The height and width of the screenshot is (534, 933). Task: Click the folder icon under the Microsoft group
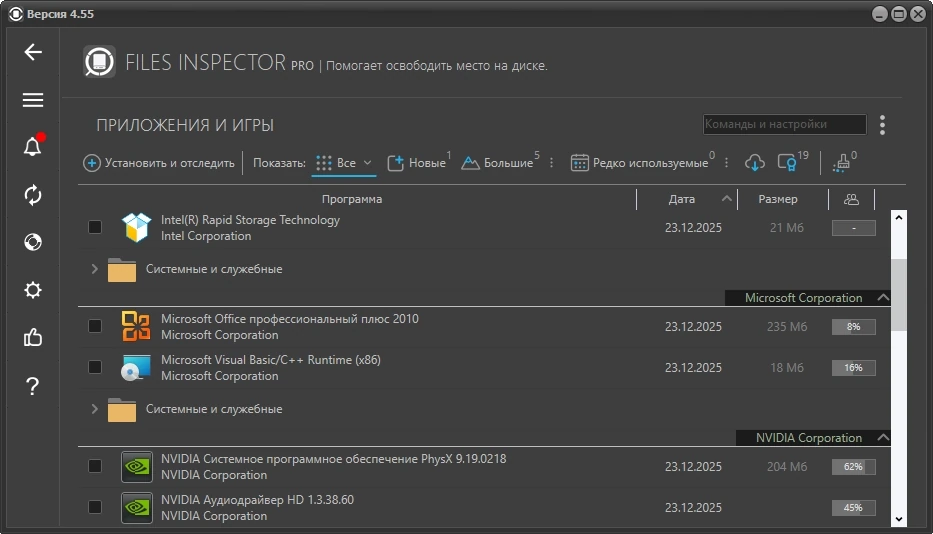(122, 410)
